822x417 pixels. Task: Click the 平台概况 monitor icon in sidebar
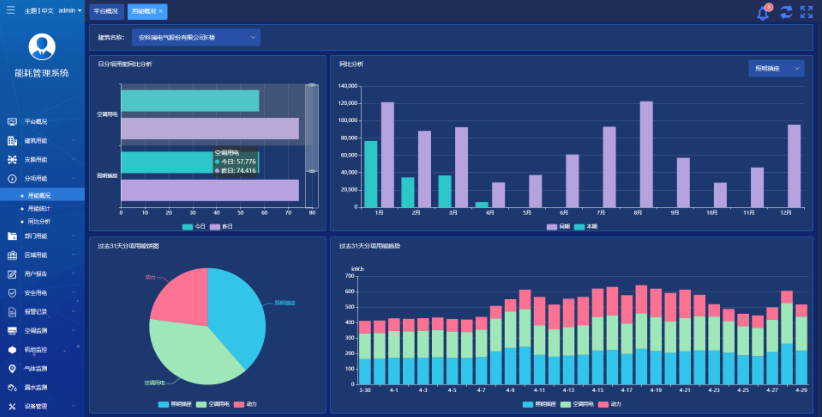pyautogui.click(x=12, y=122)
